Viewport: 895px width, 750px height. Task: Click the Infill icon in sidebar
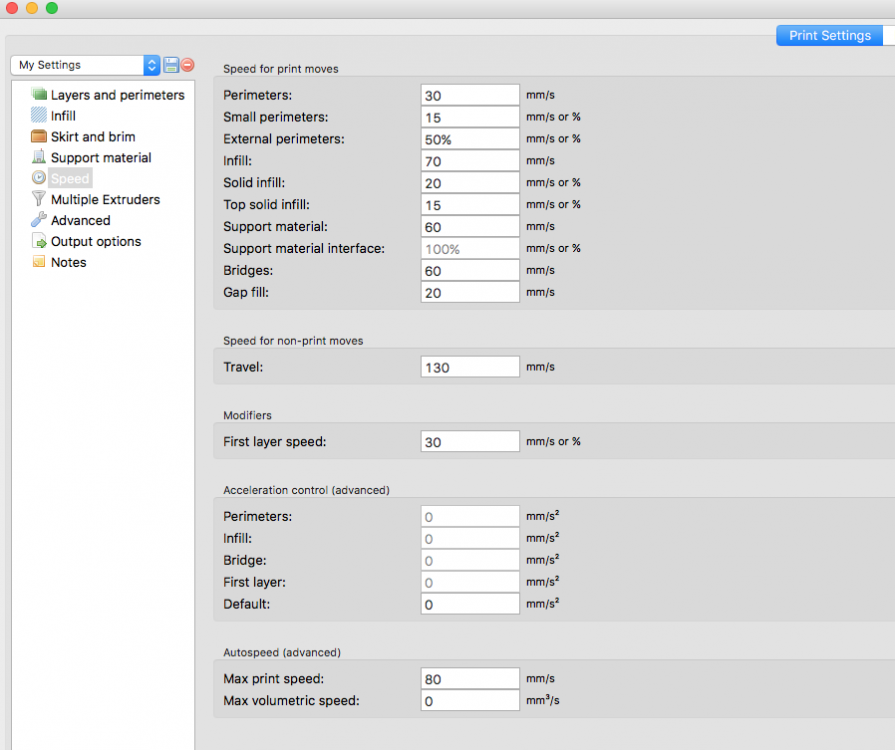pos(39,116)
